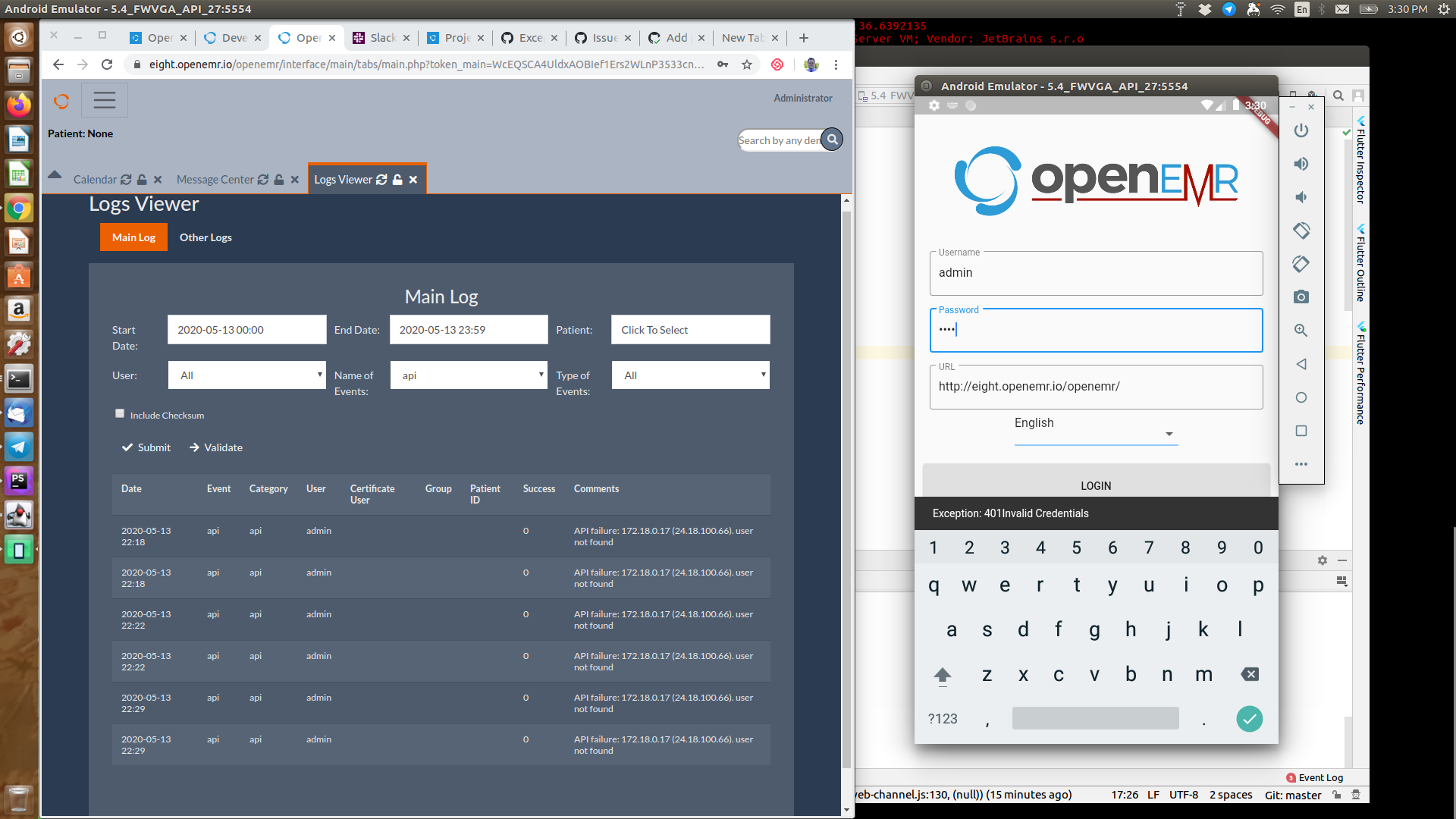
Task: Switch to the Other Logs tab
Action: (x=206, y=237)
